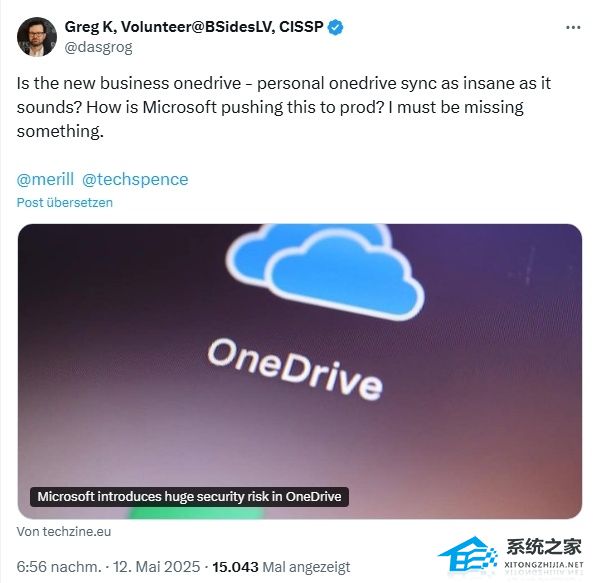This screenshot has width=599, height=583.
Task: Open the 6:56 nachm. timestamp
Action: pos(59,567)
